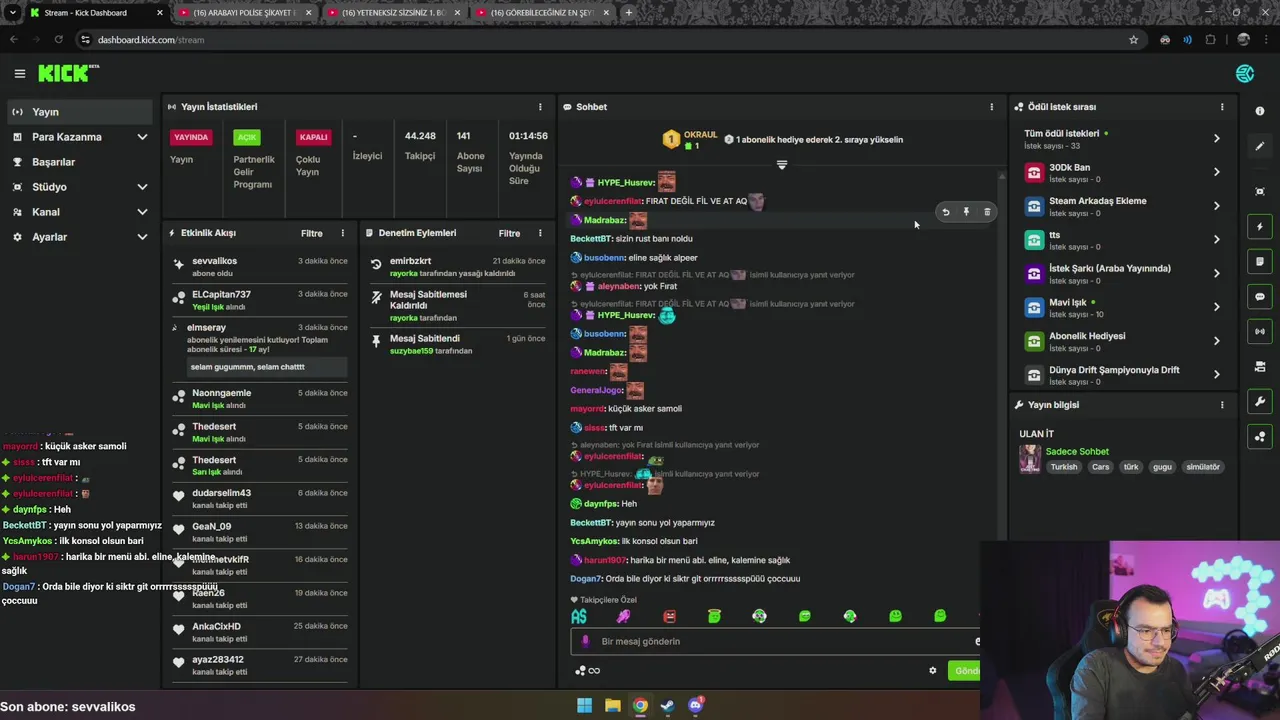Toggle the wrench widget in right sidebar

click(1259, 401)
